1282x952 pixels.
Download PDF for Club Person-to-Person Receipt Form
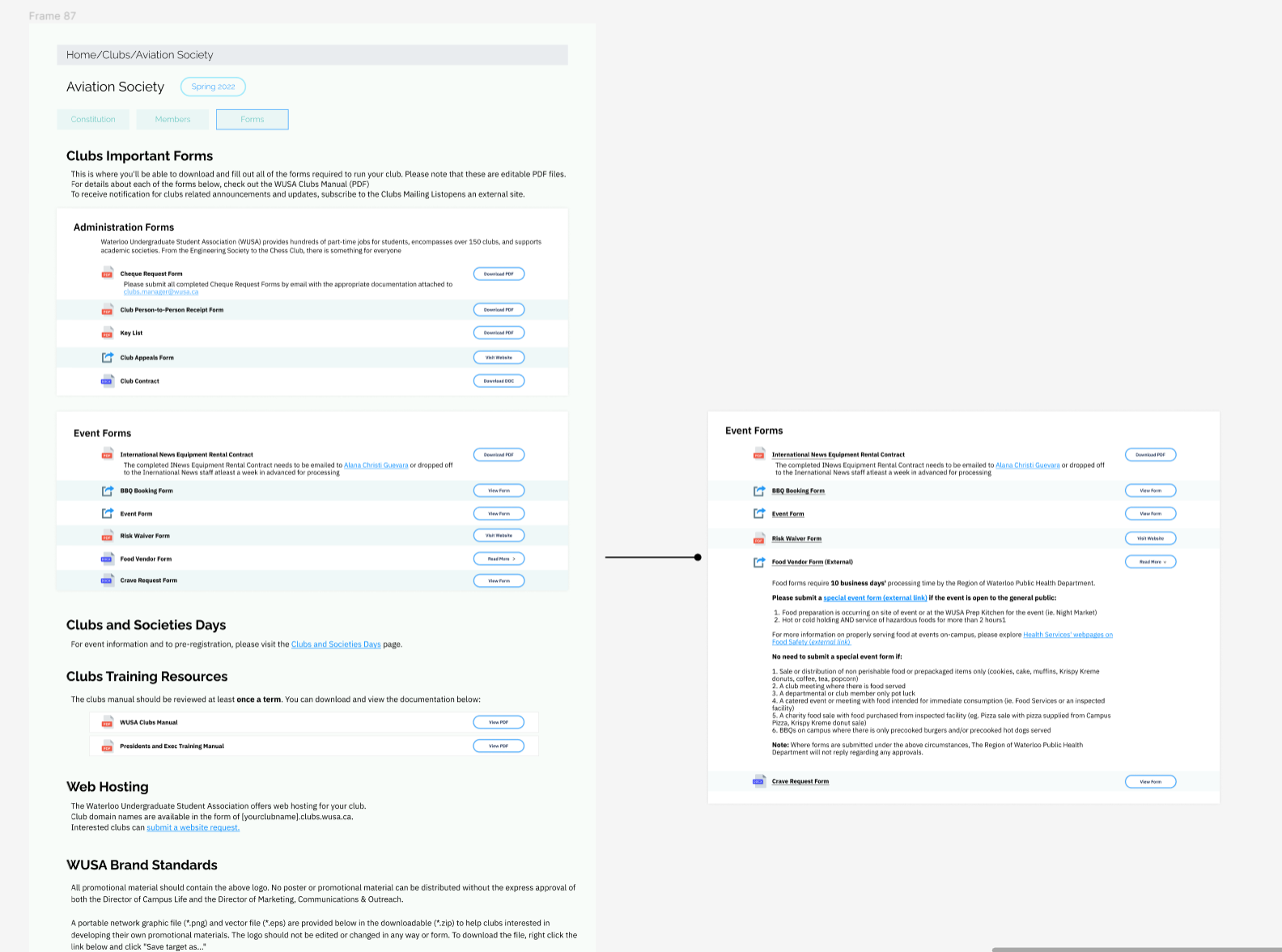click(x=499, y=309)
